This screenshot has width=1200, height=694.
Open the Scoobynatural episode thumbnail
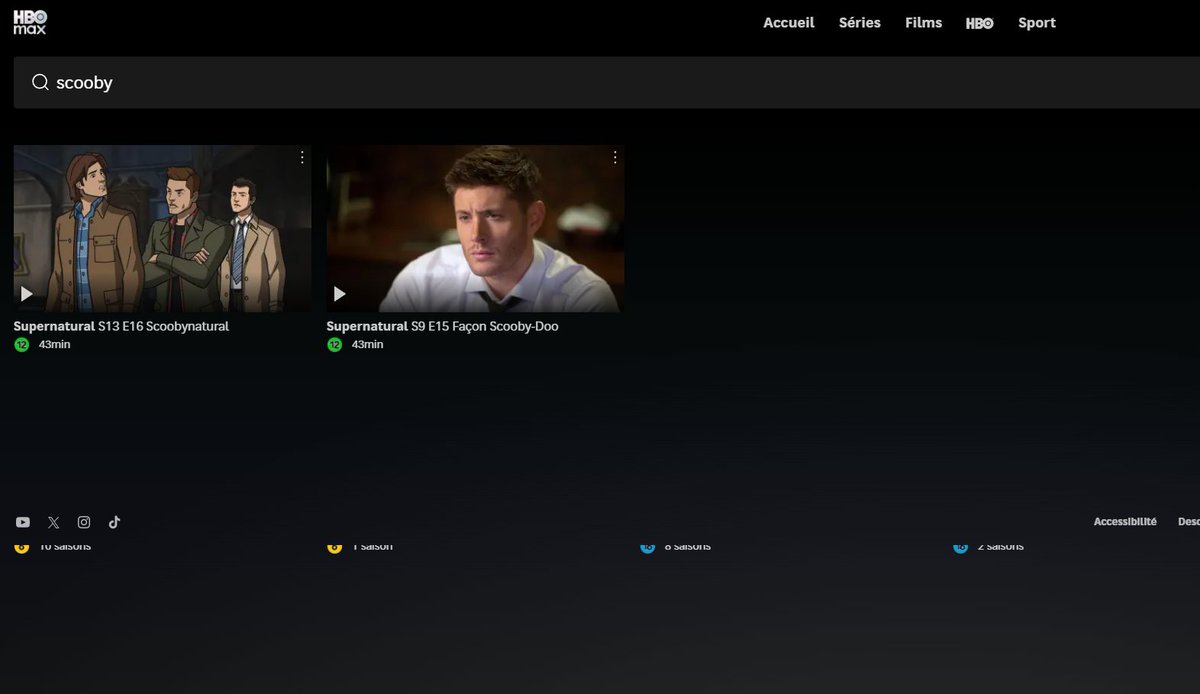(162, 229)
